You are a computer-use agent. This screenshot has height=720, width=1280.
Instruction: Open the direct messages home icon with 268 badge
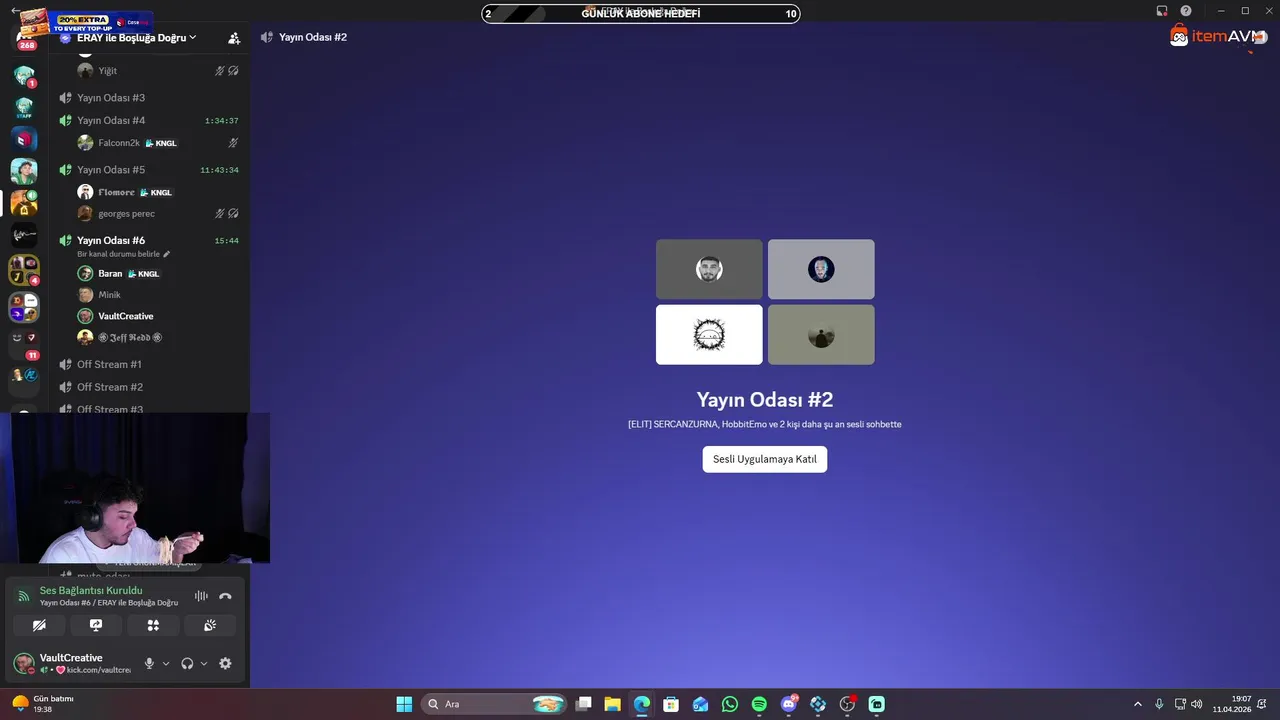coord(25,37)
